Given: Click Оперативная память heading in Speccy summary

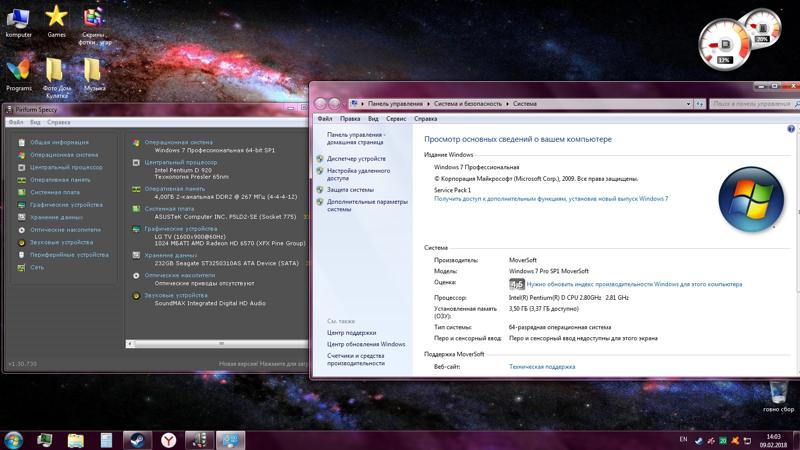Looking at the screenshot, I should tap(174, 189).
